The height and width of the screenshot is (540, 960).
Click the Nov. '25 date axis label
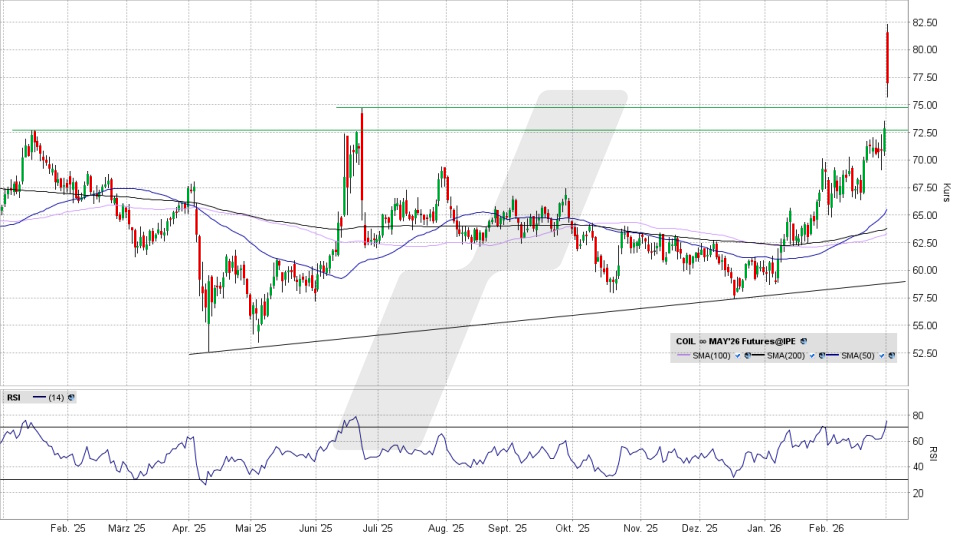(640, 528)
